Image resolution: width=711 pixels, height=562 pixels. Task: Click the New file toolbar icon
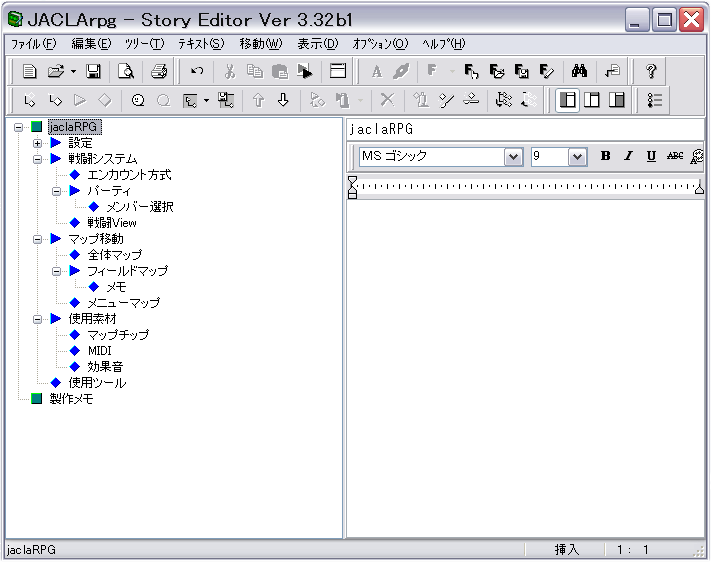coord(29,71)
